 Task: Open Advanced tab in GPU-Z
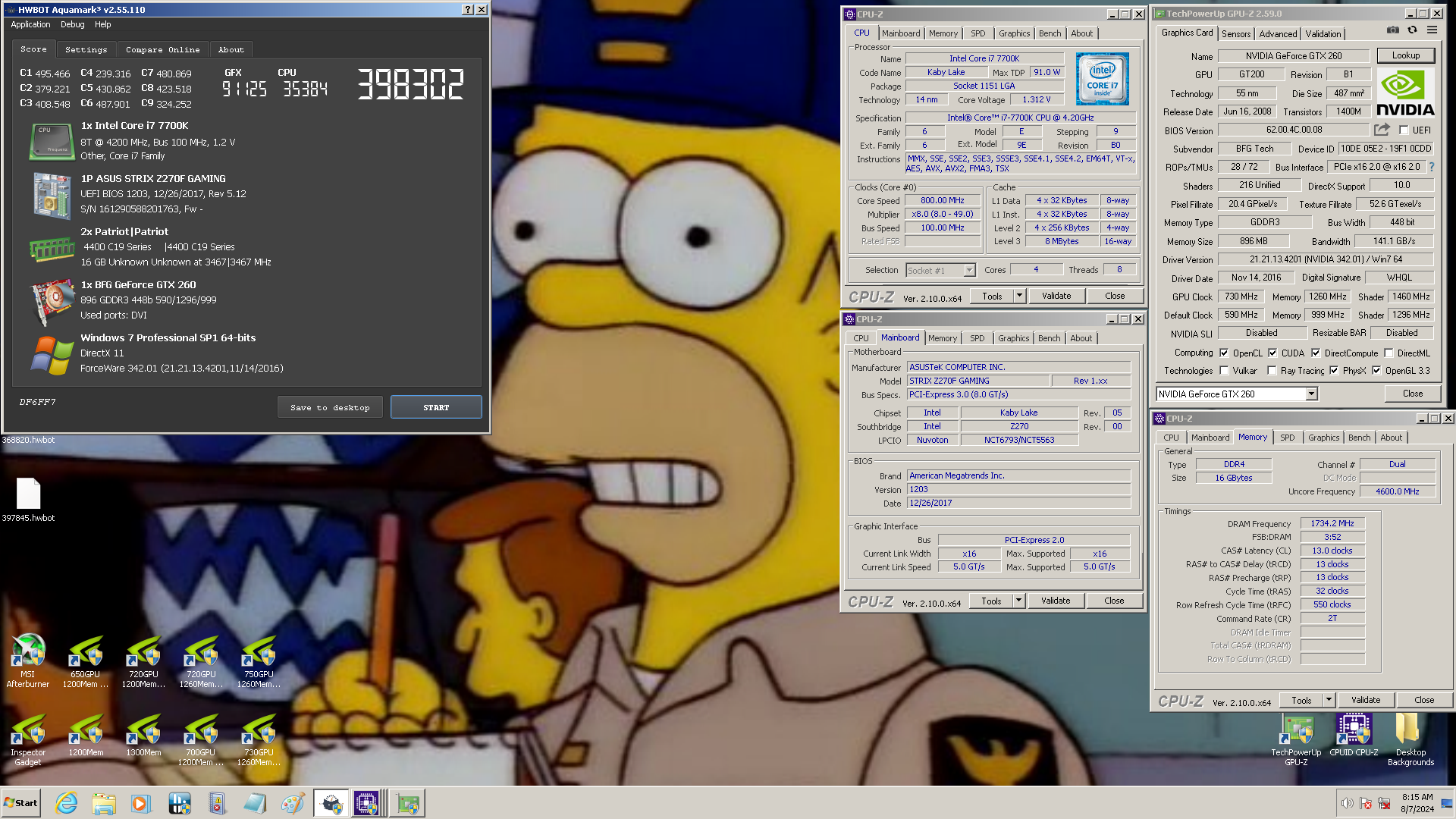[x=1278, y=34]
